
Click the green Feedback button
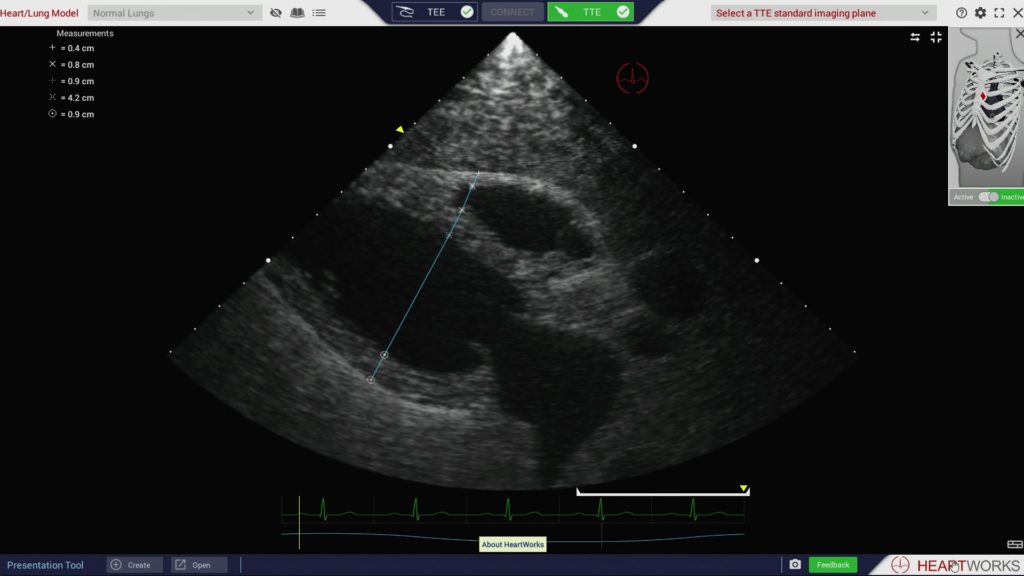[x=832, y=565]
